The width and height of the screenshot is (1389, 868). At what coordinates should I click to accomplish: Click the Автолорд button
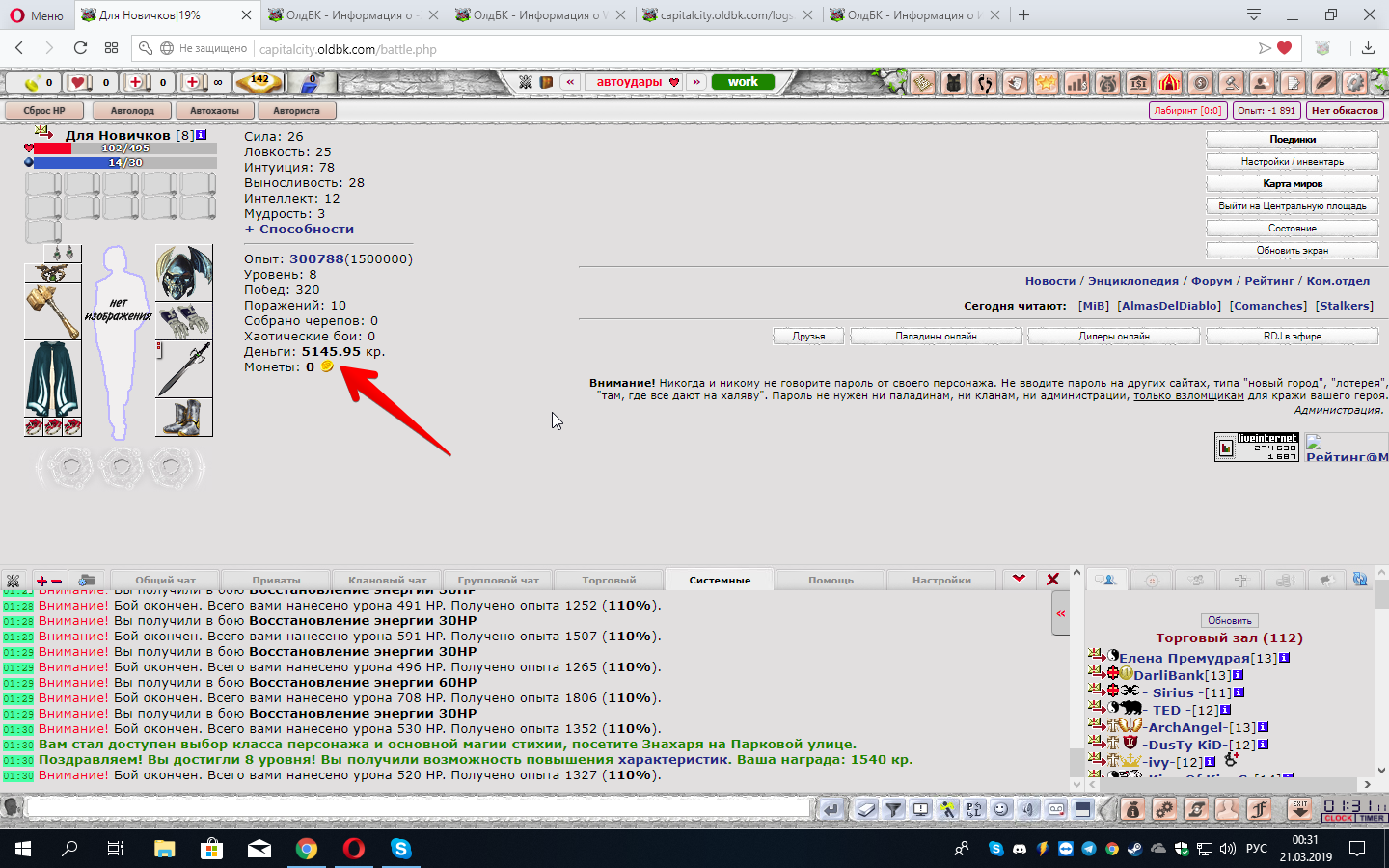tap(132, 111)
